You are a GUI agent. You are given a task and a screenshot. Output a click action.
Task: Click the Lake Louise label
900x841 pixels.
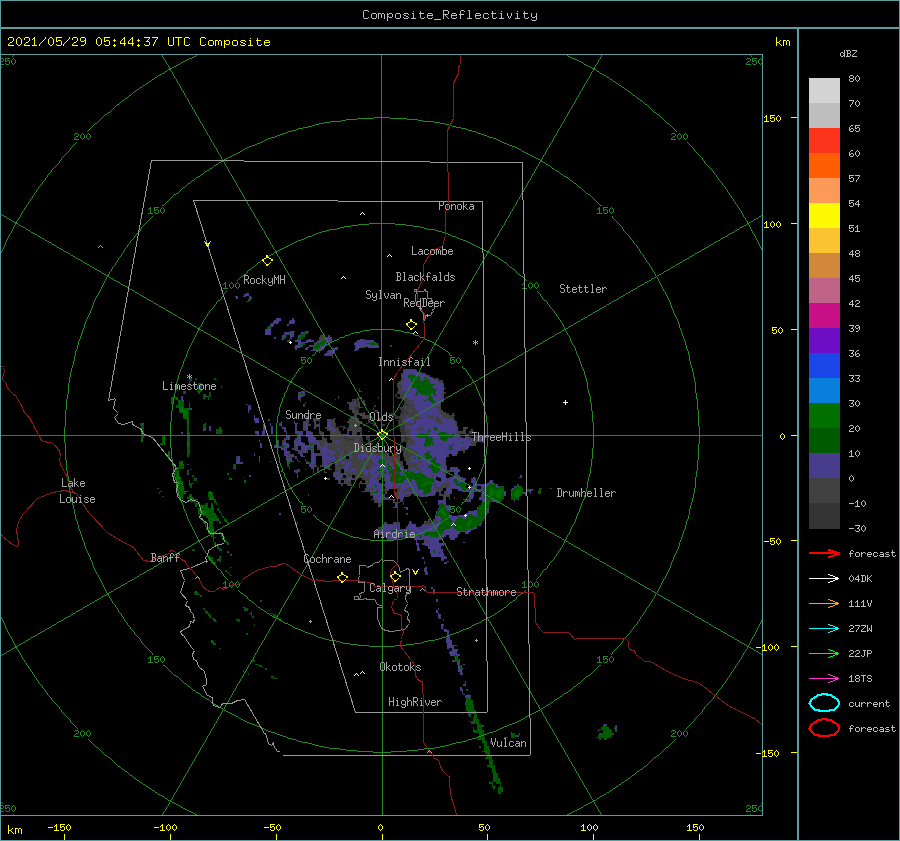click(77, 491)
